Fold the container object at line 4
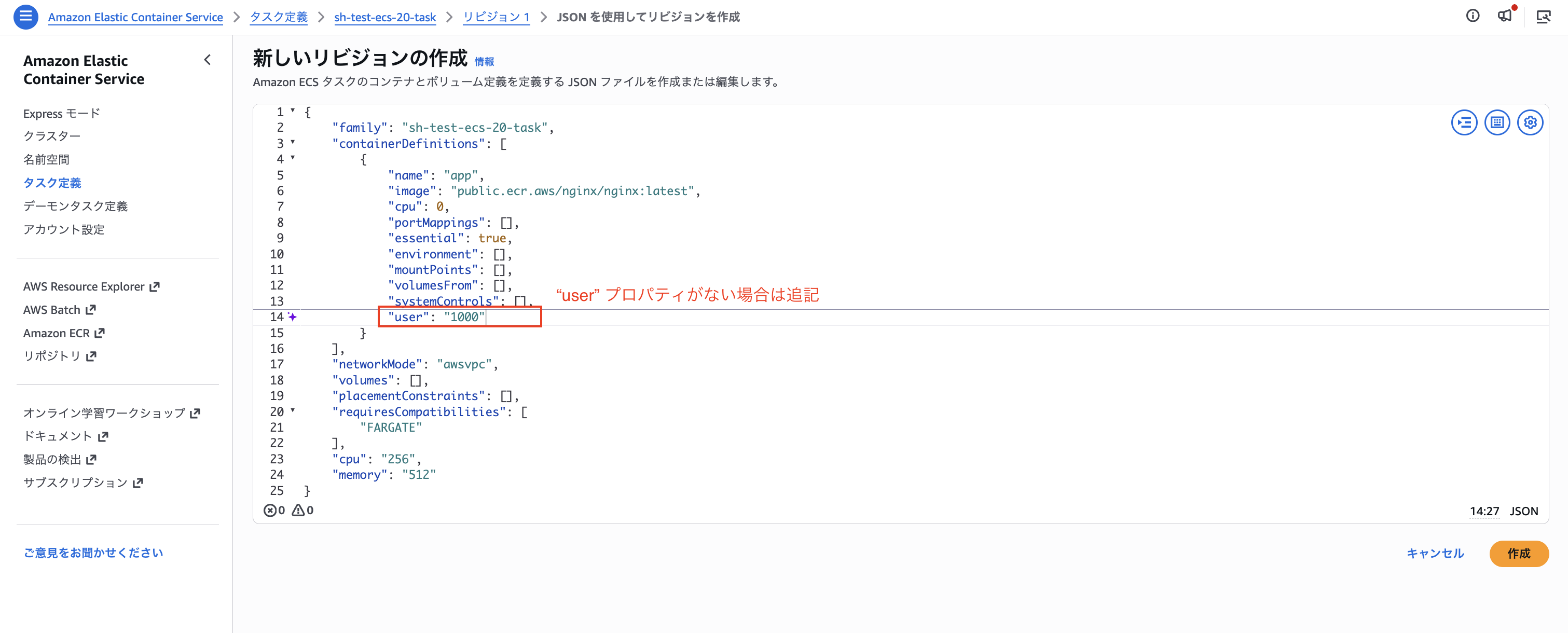 coord(293,158)
